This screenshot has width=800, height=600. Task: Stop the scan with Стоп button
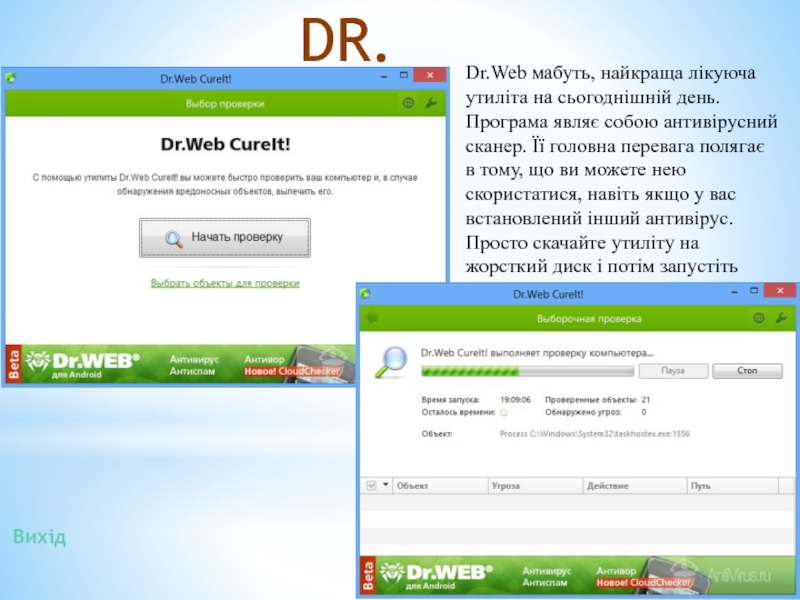[x=747, y=371]
